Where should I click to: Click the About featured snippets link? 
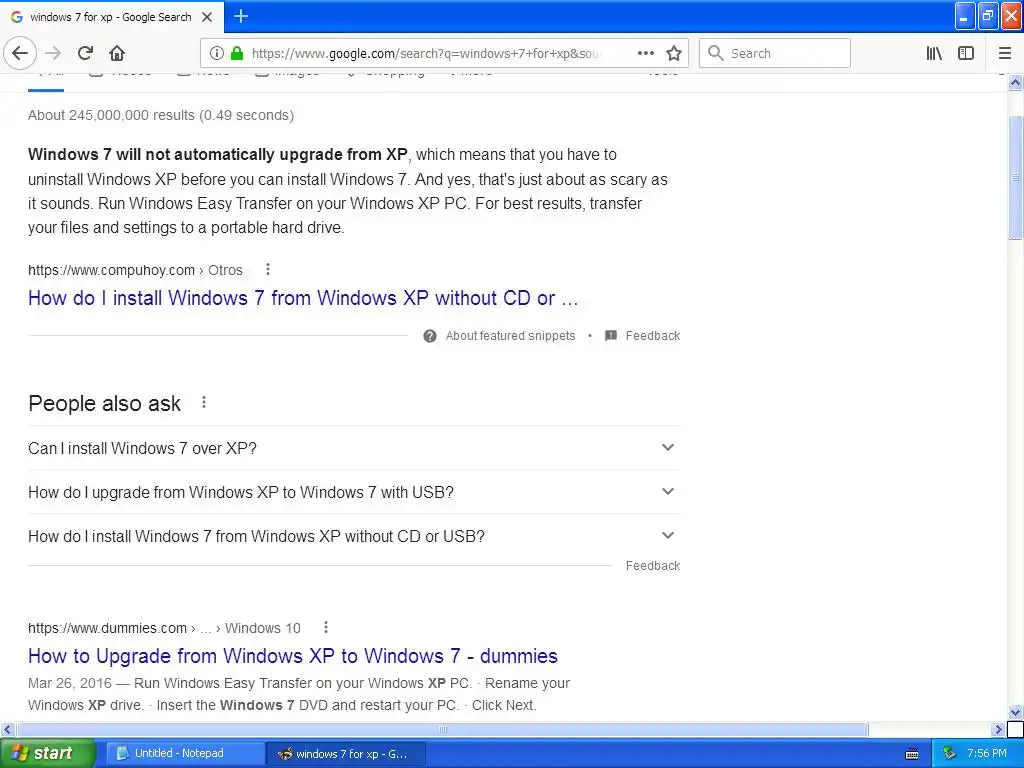tap(510, 336)
